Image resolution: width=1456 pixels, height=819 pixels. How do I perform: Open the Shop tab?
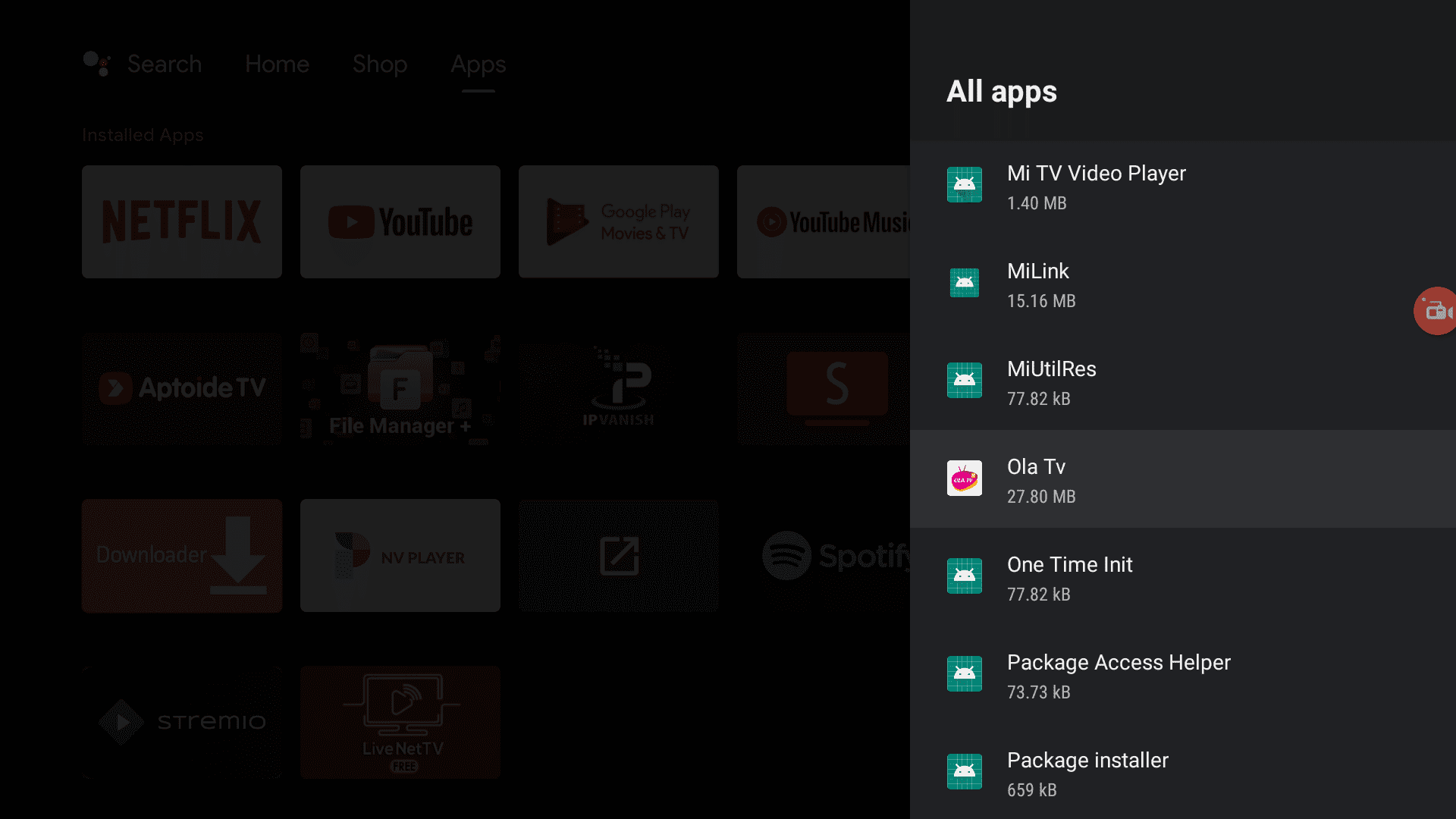(380, 64)
